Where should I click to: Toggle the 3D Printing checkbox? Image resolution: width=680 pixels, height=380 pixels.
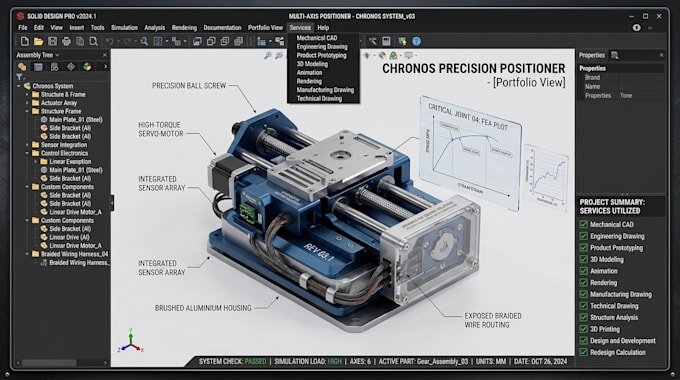coord(583,329)
